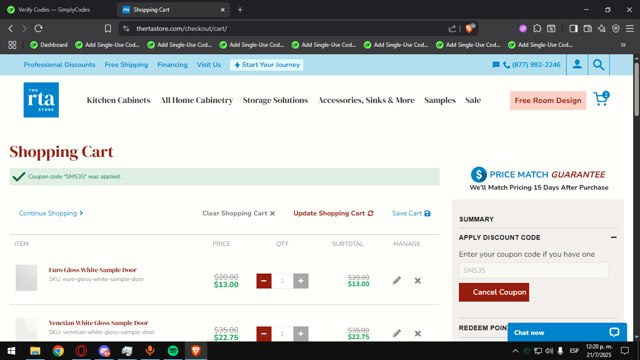Bookmark this page using the bookmark icon
The width and height of the screenshot is (640, 360).
[x=108, y=29]
